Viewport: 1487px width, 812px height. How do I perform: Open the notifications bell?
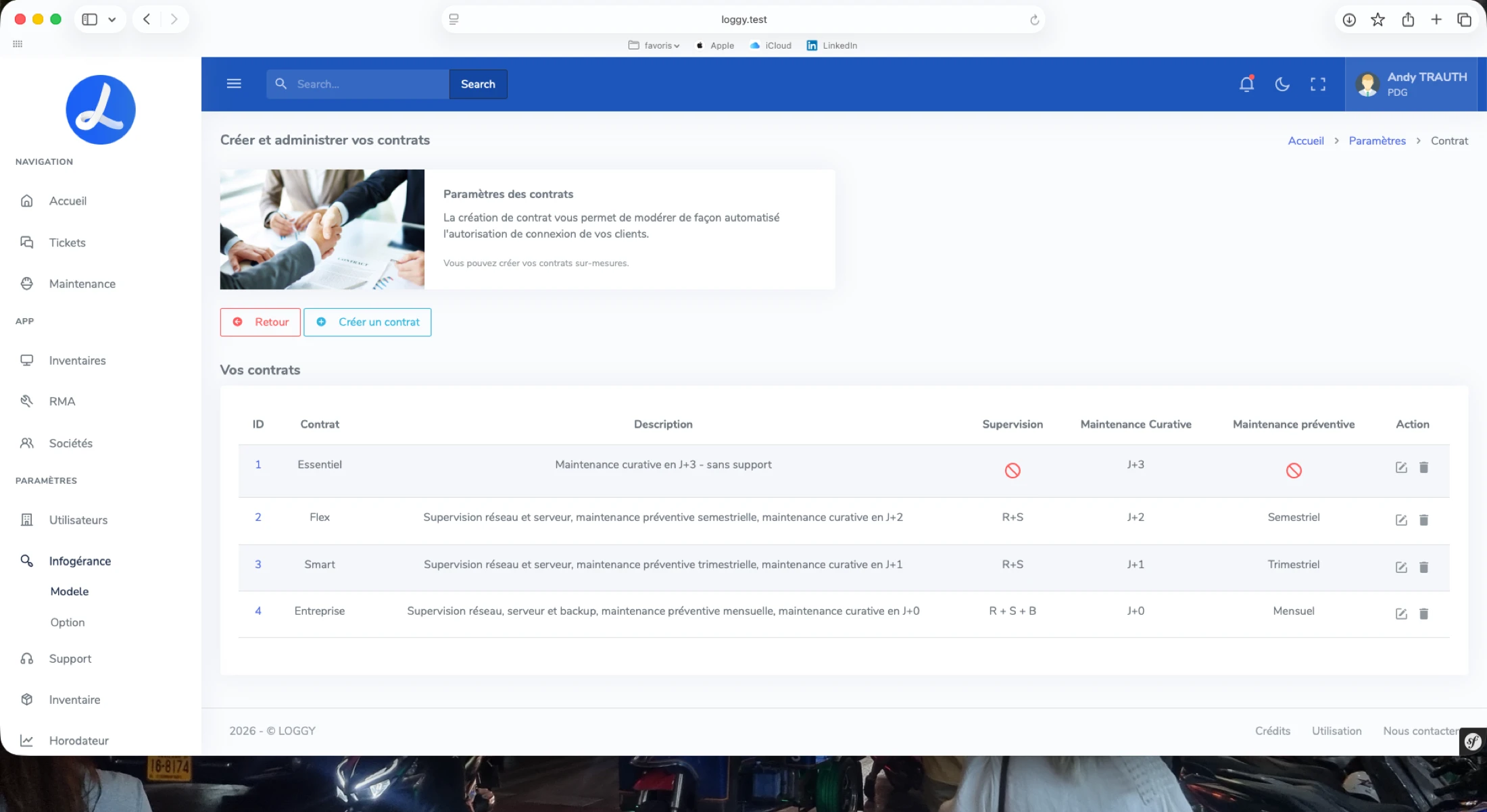tap(1246, 84)
